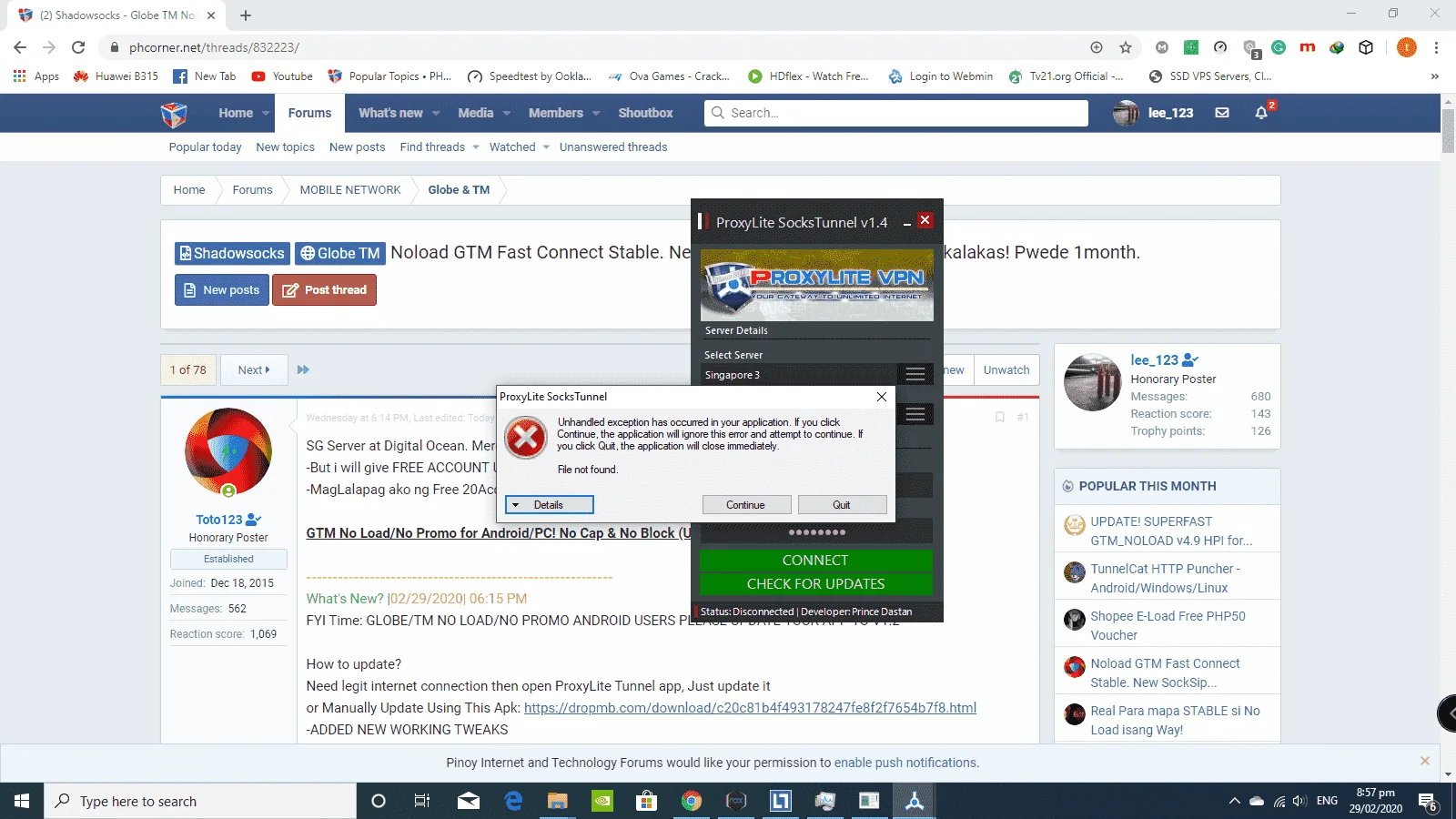1456x819 pixels.
Task: Click the volume icon in the system tray
Action: [x=1299, y=801]
